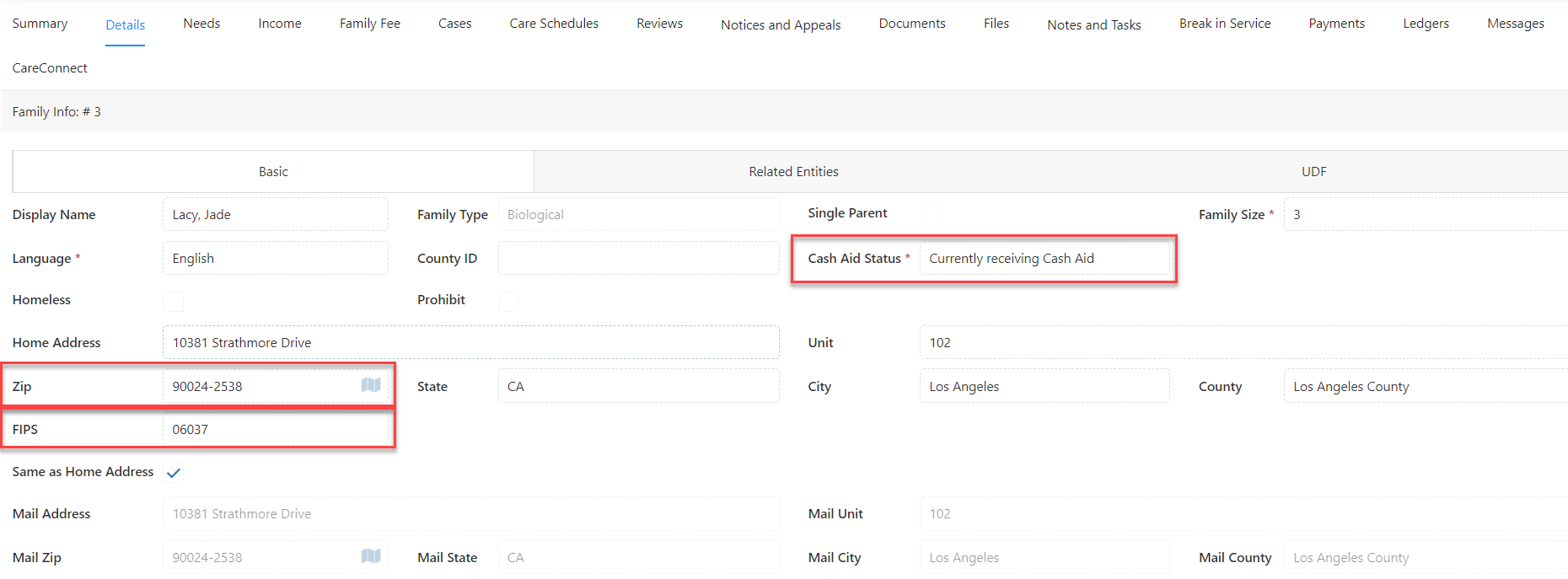Open the UDF sub-tab
Screen dimensions: 1568x579
1313,172
